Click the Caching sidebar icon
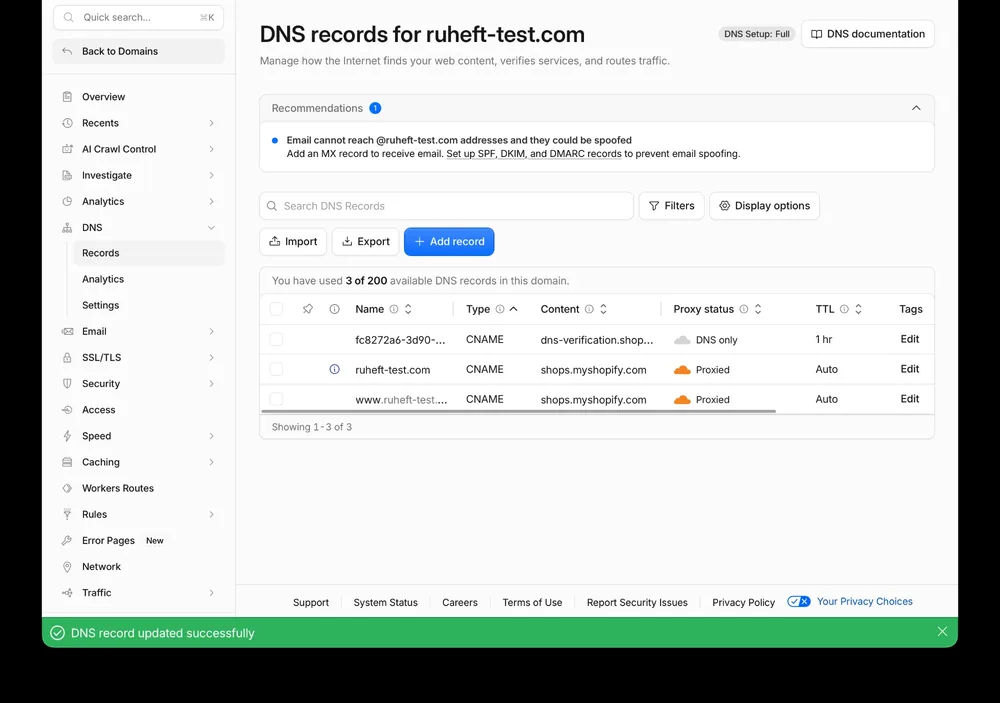 click(67, 462)
